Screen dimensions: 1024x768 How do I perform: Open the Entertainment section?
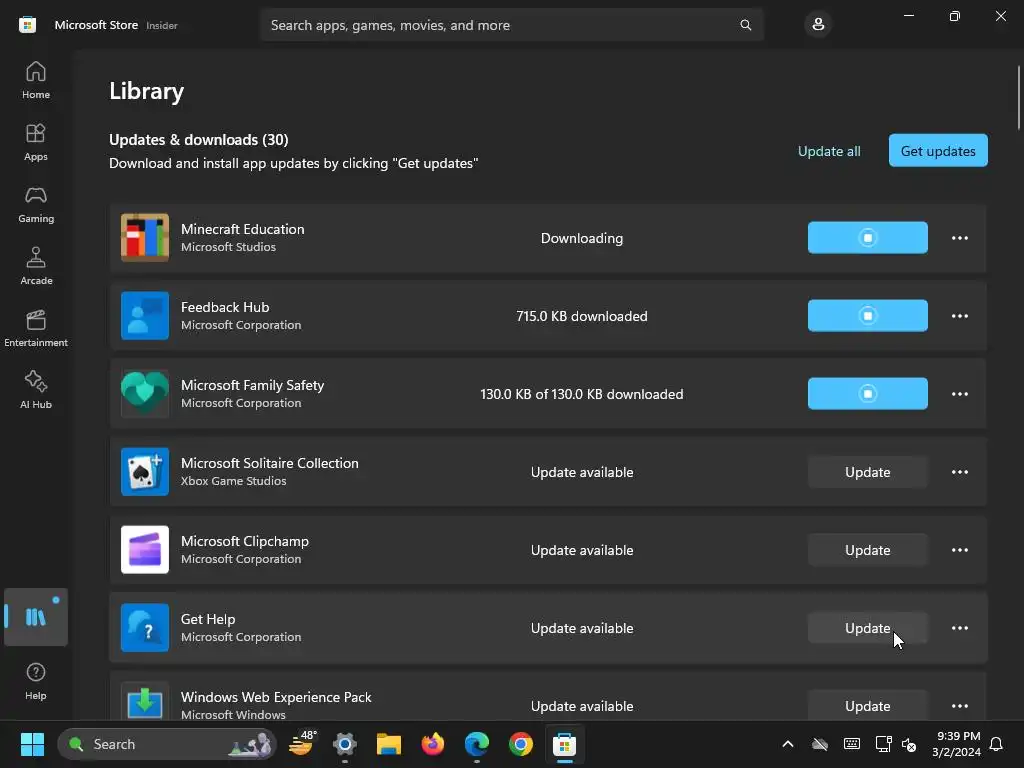point(35,328)
